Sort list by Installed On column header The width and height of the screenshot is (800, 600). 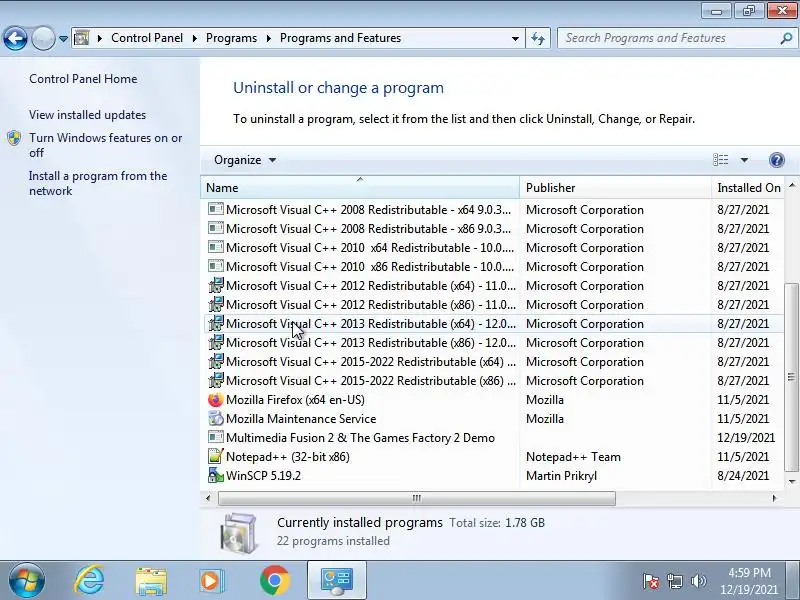(748, 188)
